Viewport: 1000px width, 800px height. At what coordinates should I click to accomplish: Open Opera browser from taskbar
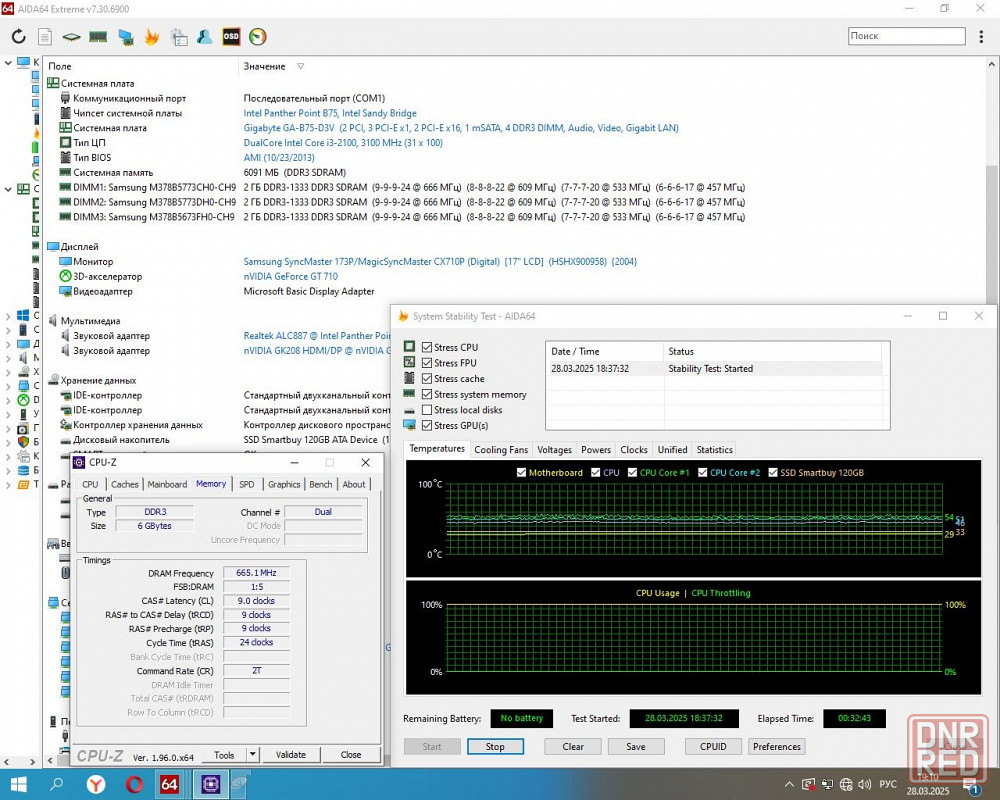click(x=134, y=784)
